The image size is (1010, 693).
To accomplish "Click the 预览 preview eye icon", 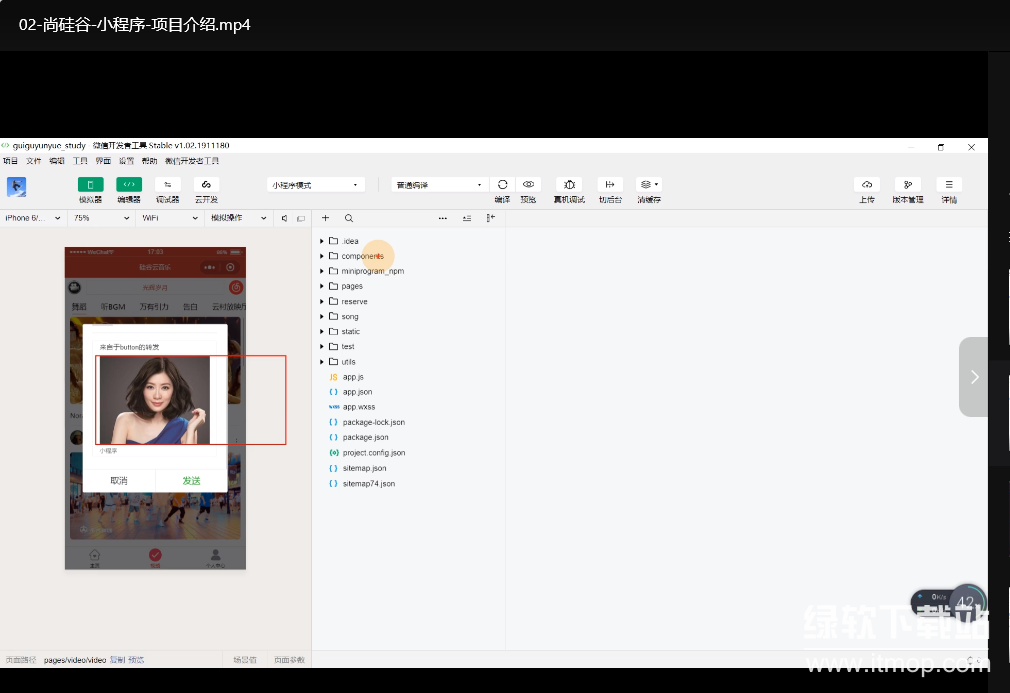I will [529, 185].
